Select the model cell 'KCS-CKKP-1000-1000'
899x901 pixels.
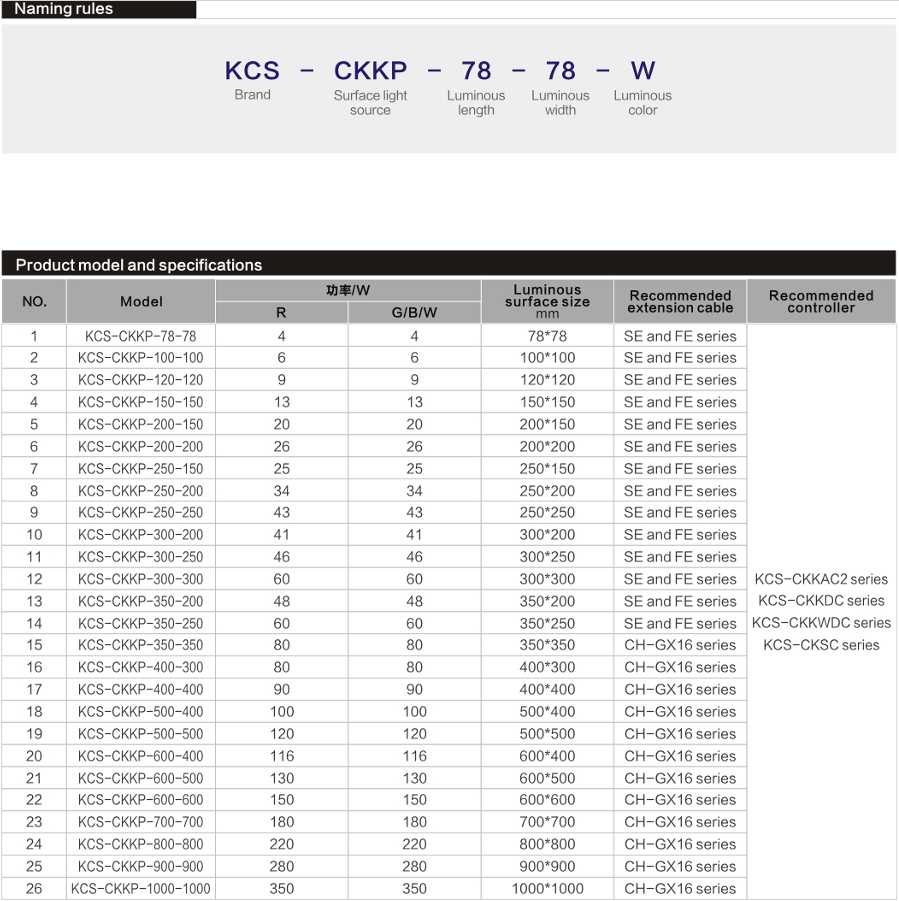point(141,889)
